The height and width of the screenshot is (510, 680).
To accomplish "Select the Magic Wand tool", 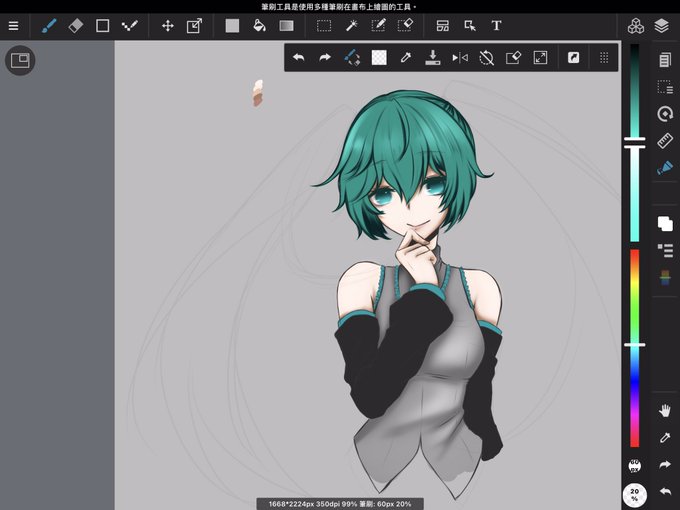I will [x=351, y=26].
